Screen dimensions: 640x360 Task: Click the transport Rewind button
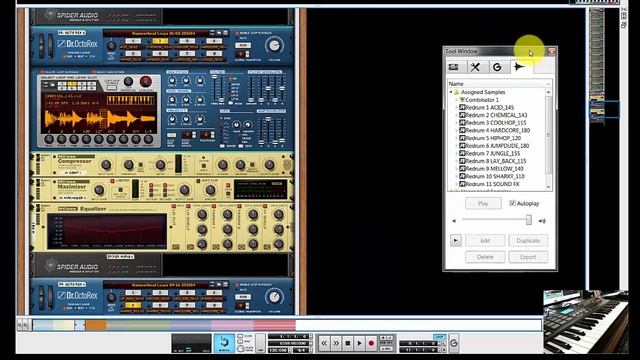point(324,343)
